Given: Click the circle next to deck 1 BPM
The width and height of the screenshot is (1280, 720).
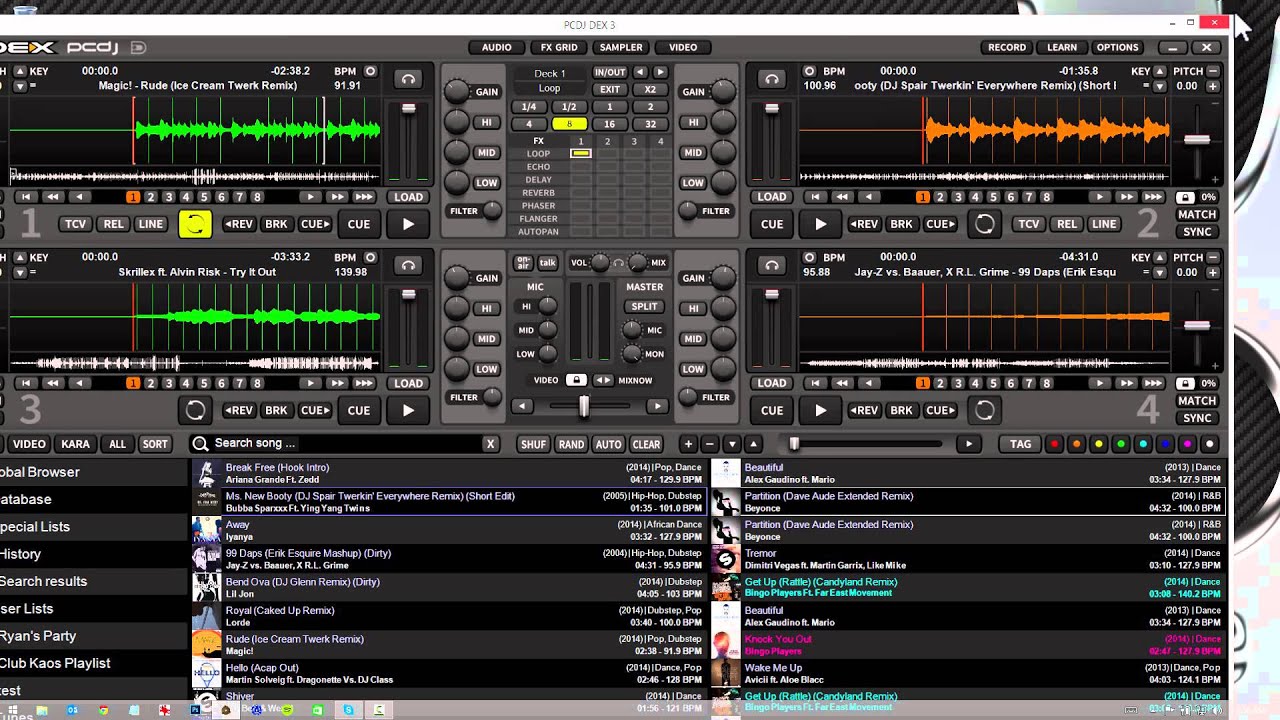Looking at the screenshot, I should click(370, 71).
